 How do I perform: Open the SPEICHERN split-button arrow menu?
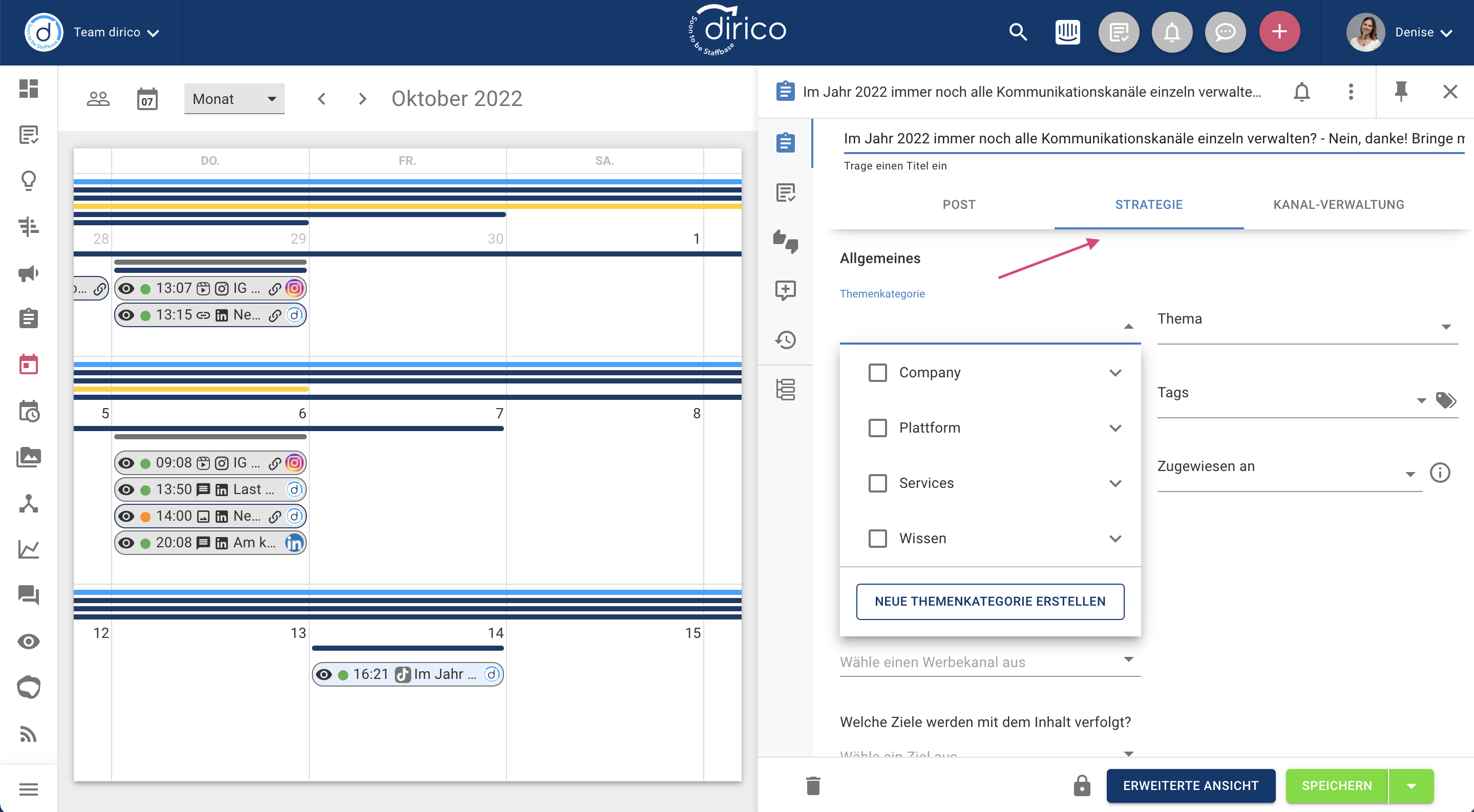point(1411,786)
